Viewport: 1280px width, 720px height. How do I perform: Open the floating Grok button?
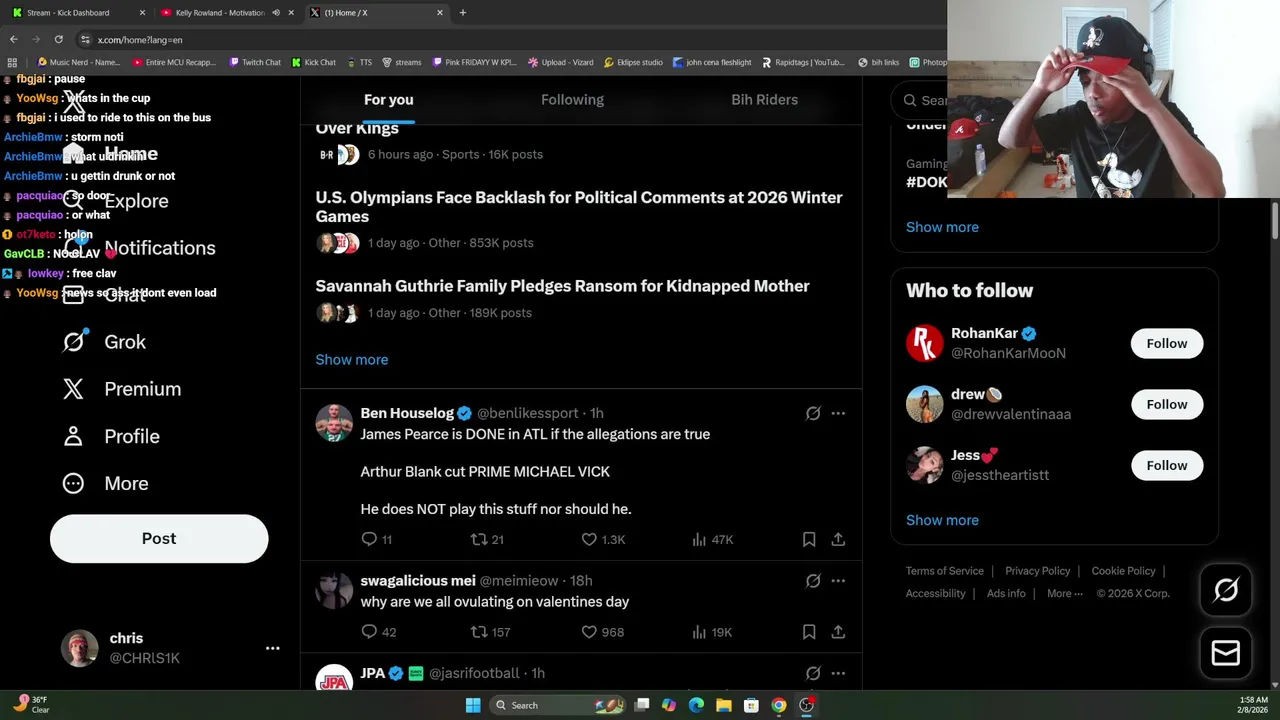[x=1226, y=590]
